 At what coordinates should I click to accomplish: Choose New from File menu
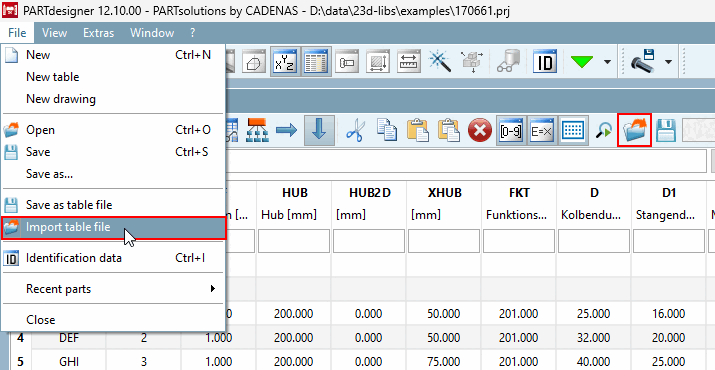pyautogui.click(x=113, y=55)
